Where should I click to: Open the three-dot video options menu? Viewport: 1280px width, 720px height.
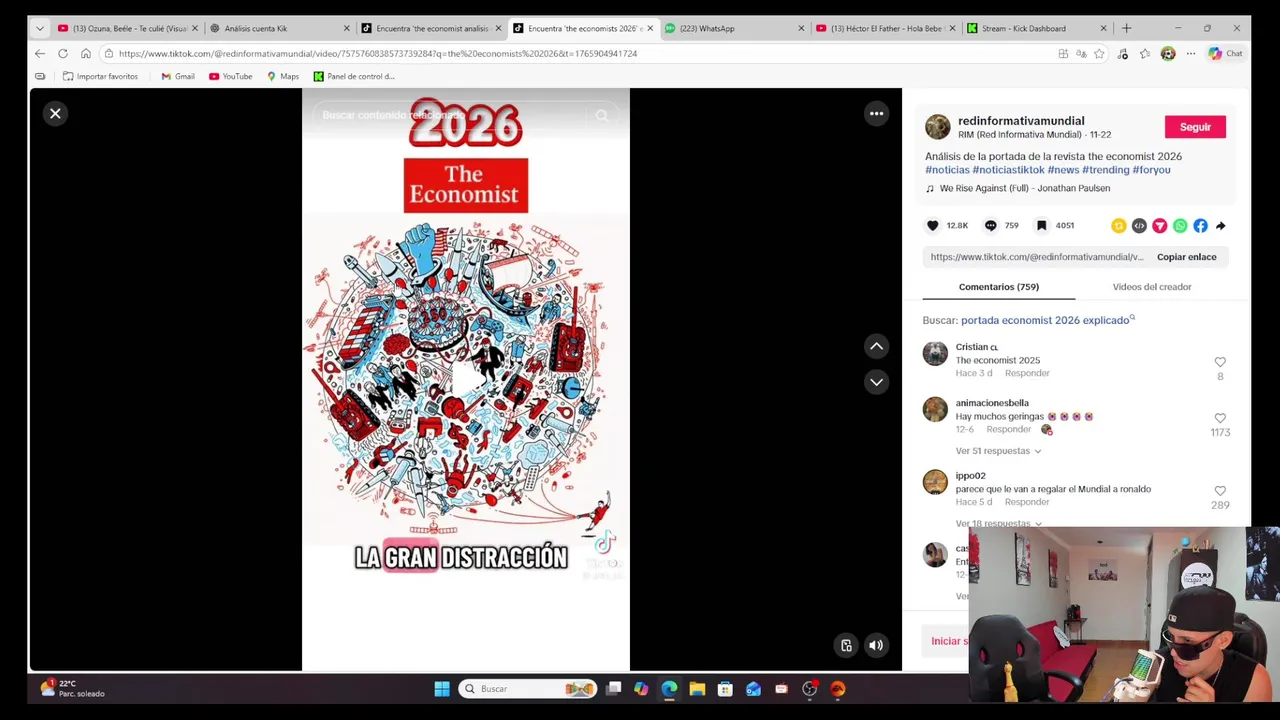coord(876,114)
